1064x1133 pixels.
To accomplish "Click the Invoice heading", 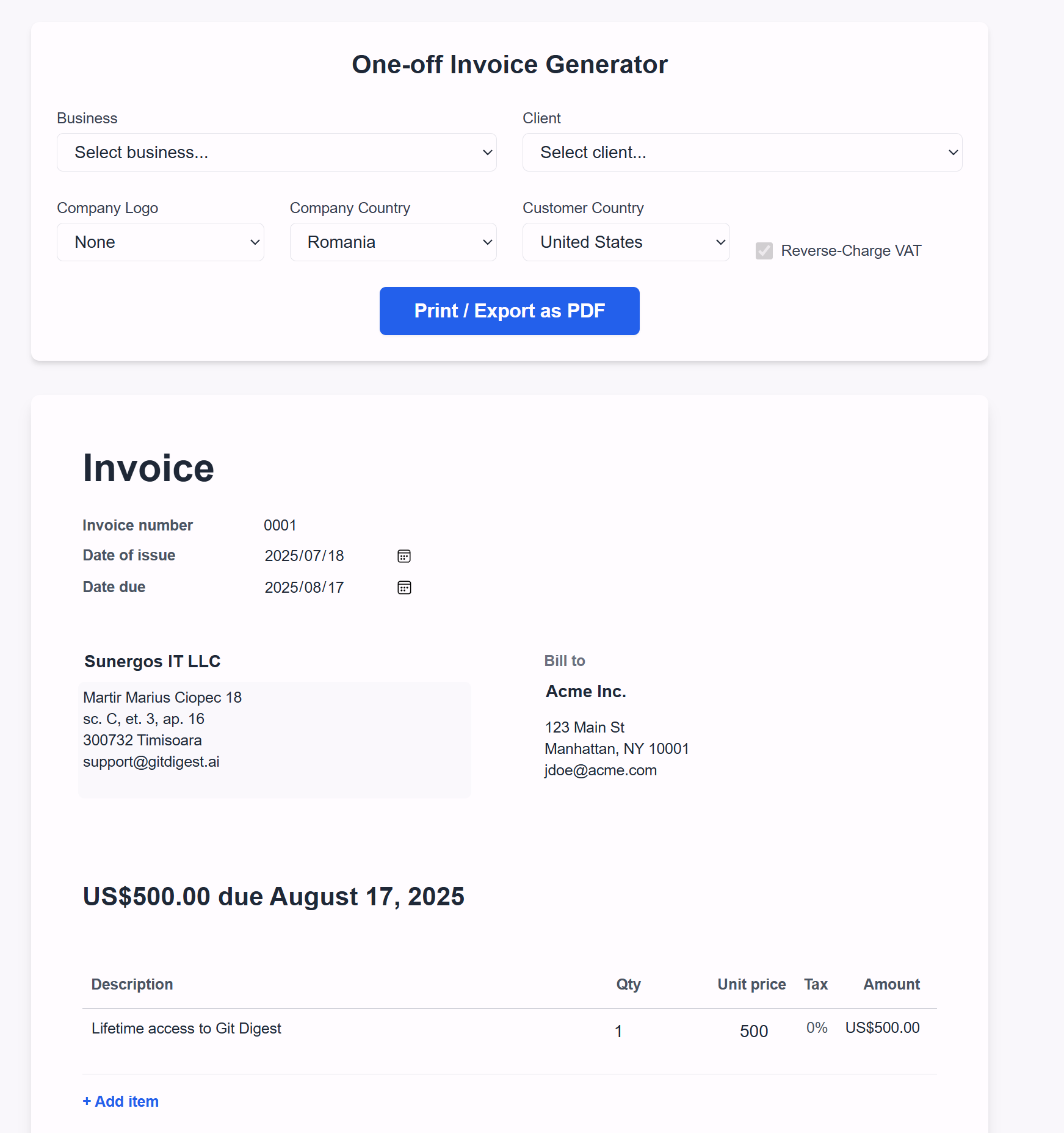I will 148,468.
